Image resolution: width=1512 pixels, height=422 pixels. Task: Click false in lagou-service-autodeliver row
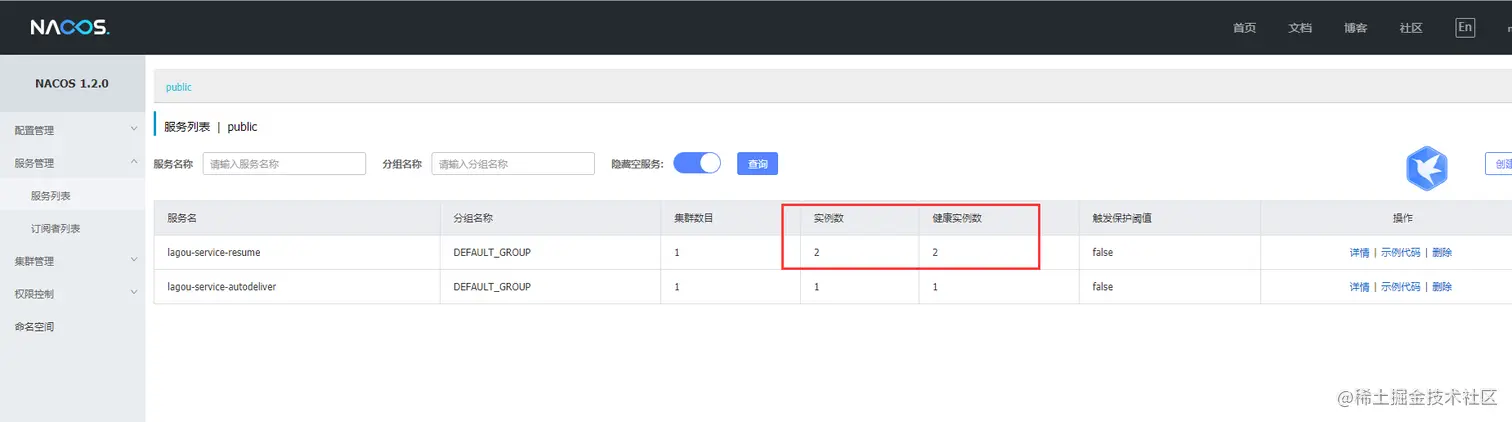tap(1102, 287)
